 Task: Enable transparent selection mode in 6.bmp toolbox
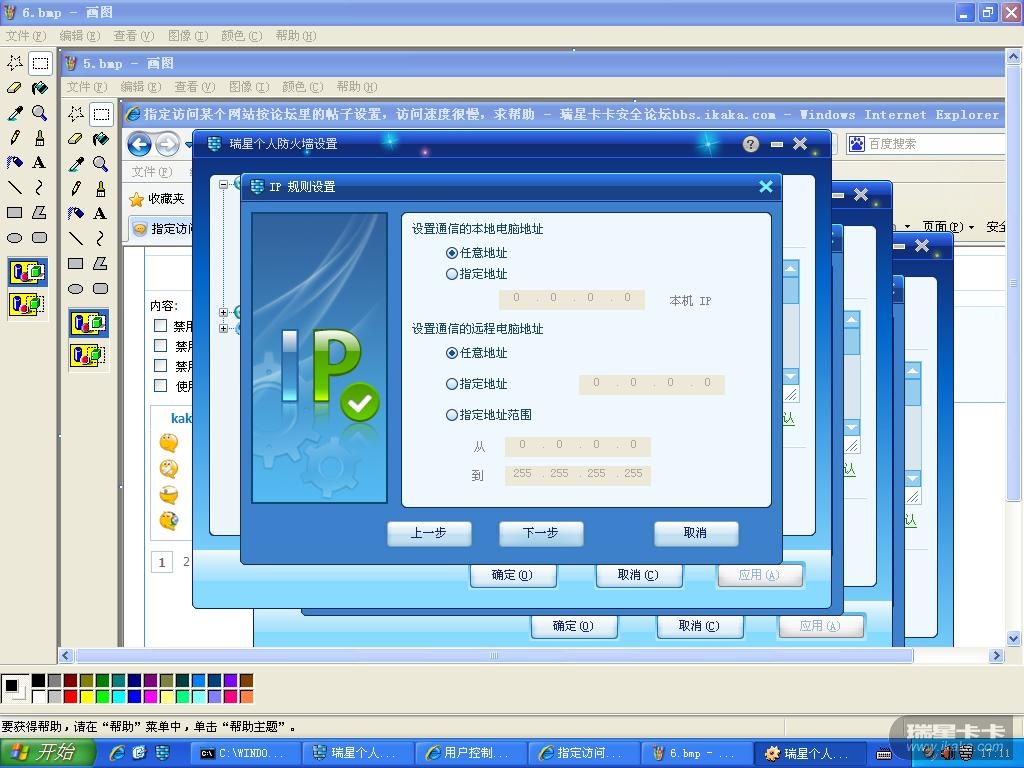pos(27,304)
